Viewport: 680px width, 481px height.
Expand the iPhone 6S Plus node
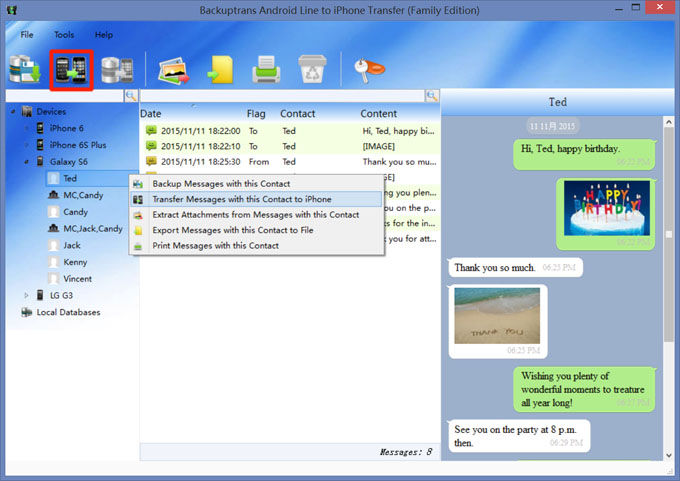(x=26, y=145)
